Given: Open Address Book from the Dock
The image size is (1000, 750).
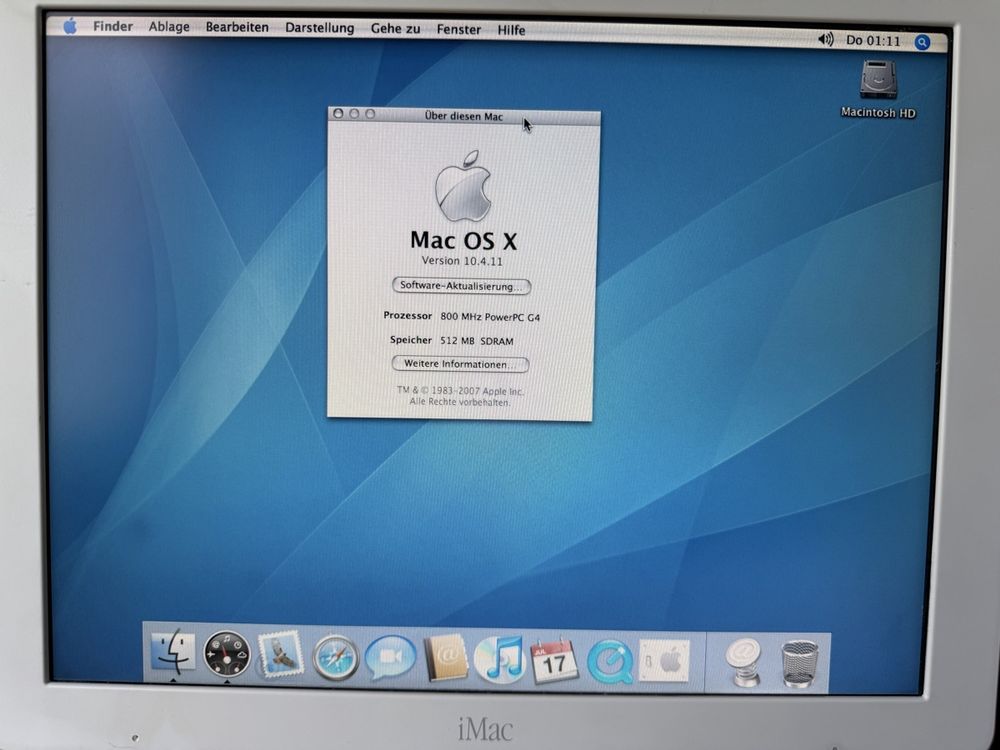Looking at the screenshot, I should tap(446, 658).
